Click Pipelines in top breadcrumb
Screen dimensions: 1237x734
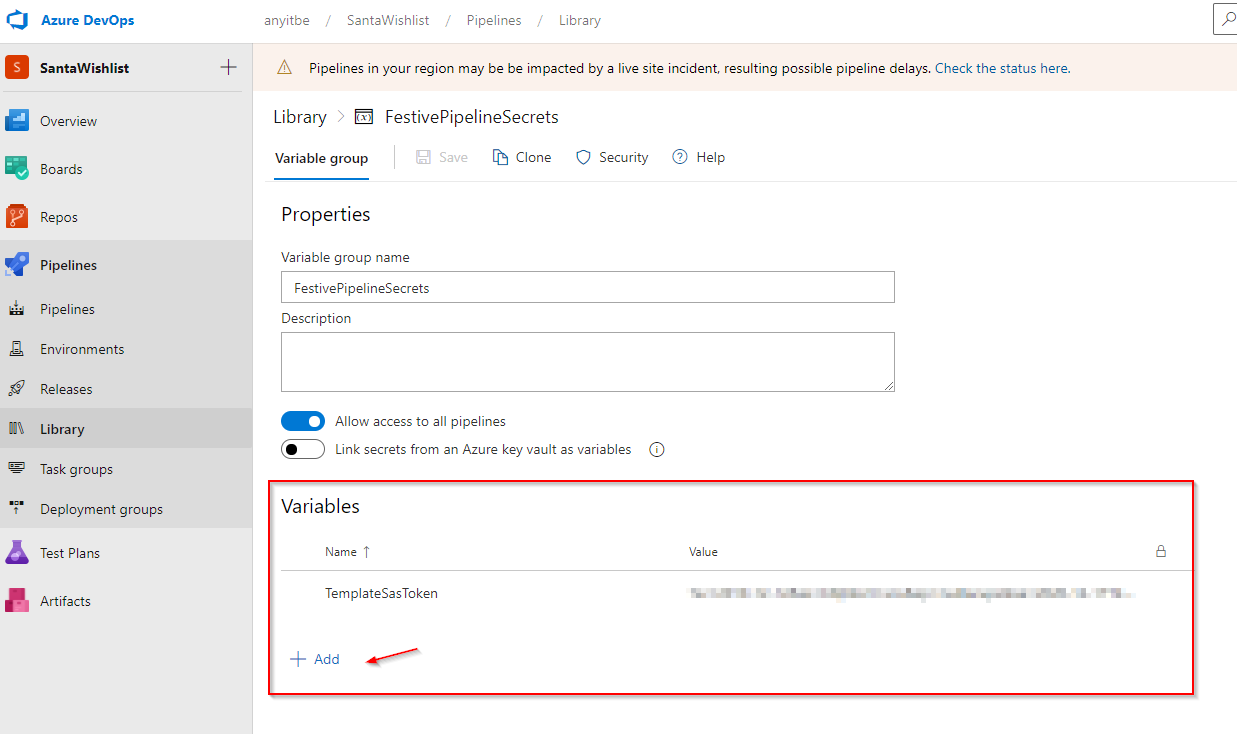(x=494, y=20)
